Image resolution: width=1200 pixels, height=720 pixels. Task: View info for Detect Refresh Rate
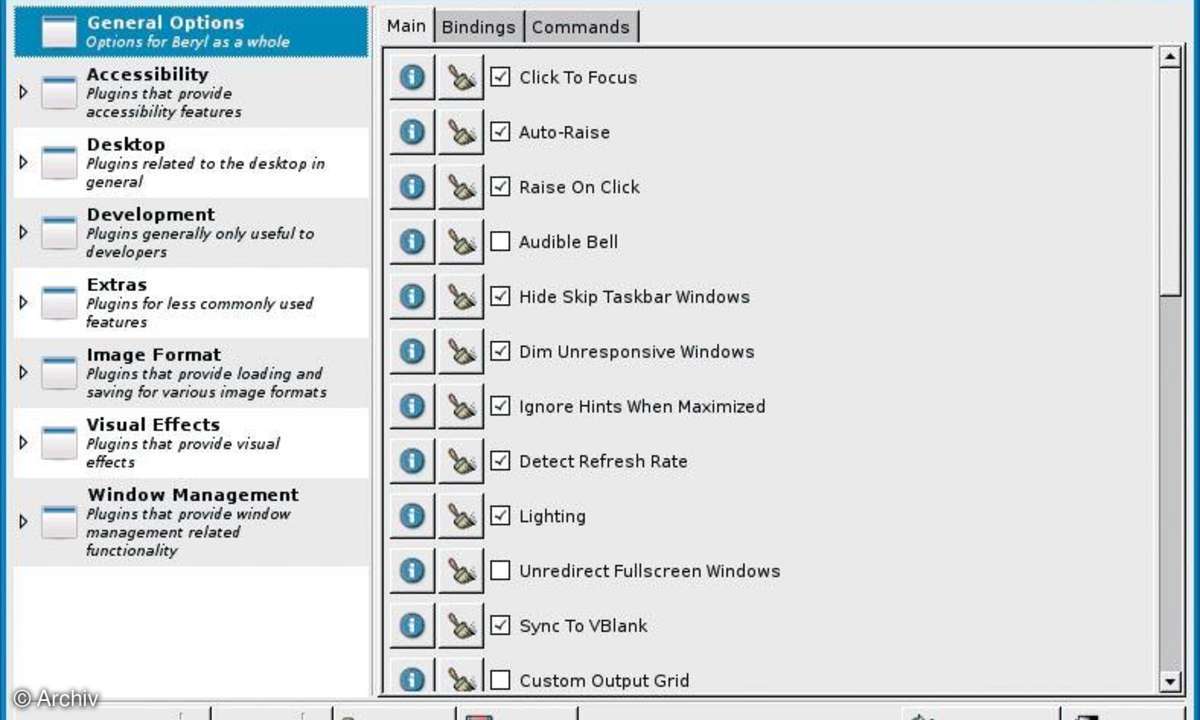(412, 461)
